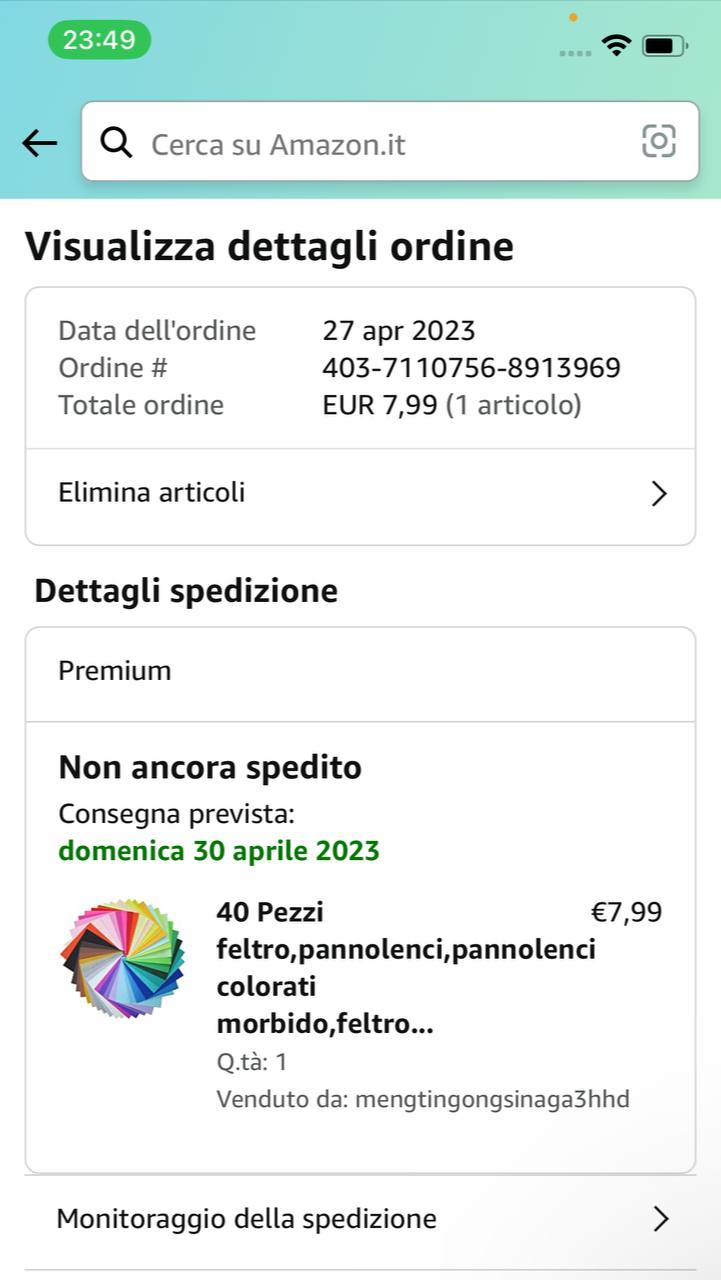Image resolution: width=721 pixels, height=1280 pixels.
Task: Tap seller name mengtingongsinaga3hhd
Action: pos(492,1100)
